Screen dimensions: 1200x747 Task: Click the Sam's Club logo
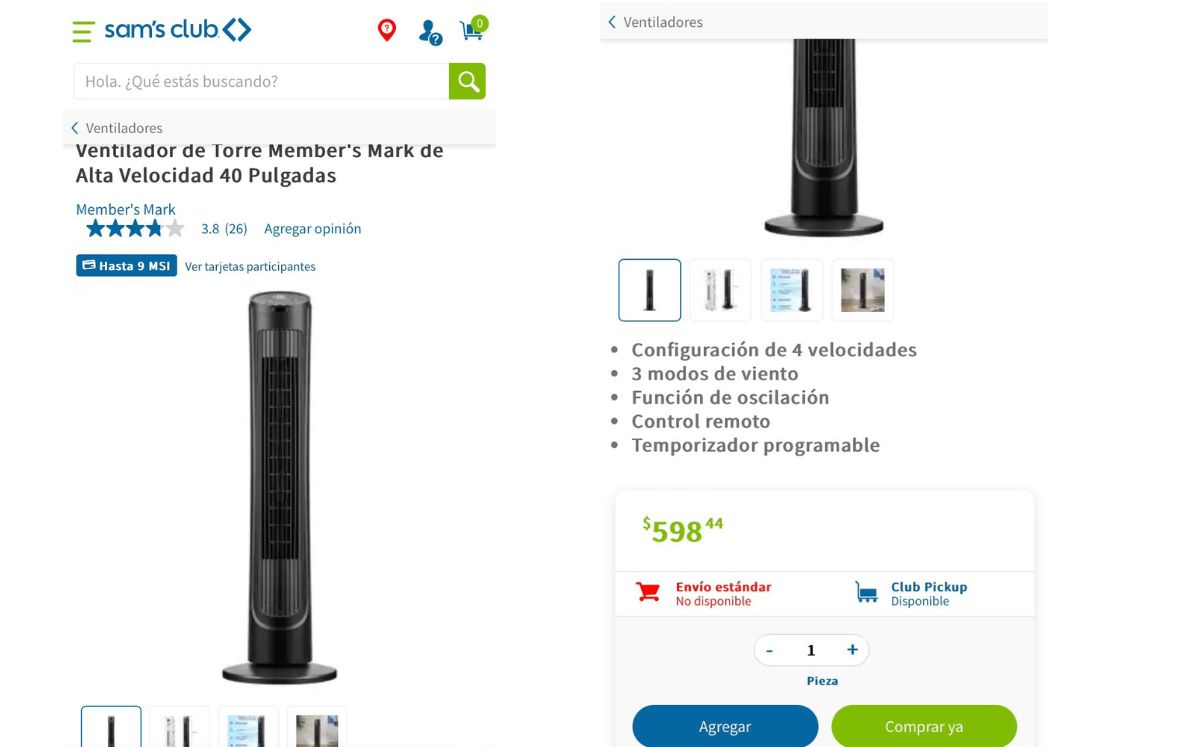(178, 30)
